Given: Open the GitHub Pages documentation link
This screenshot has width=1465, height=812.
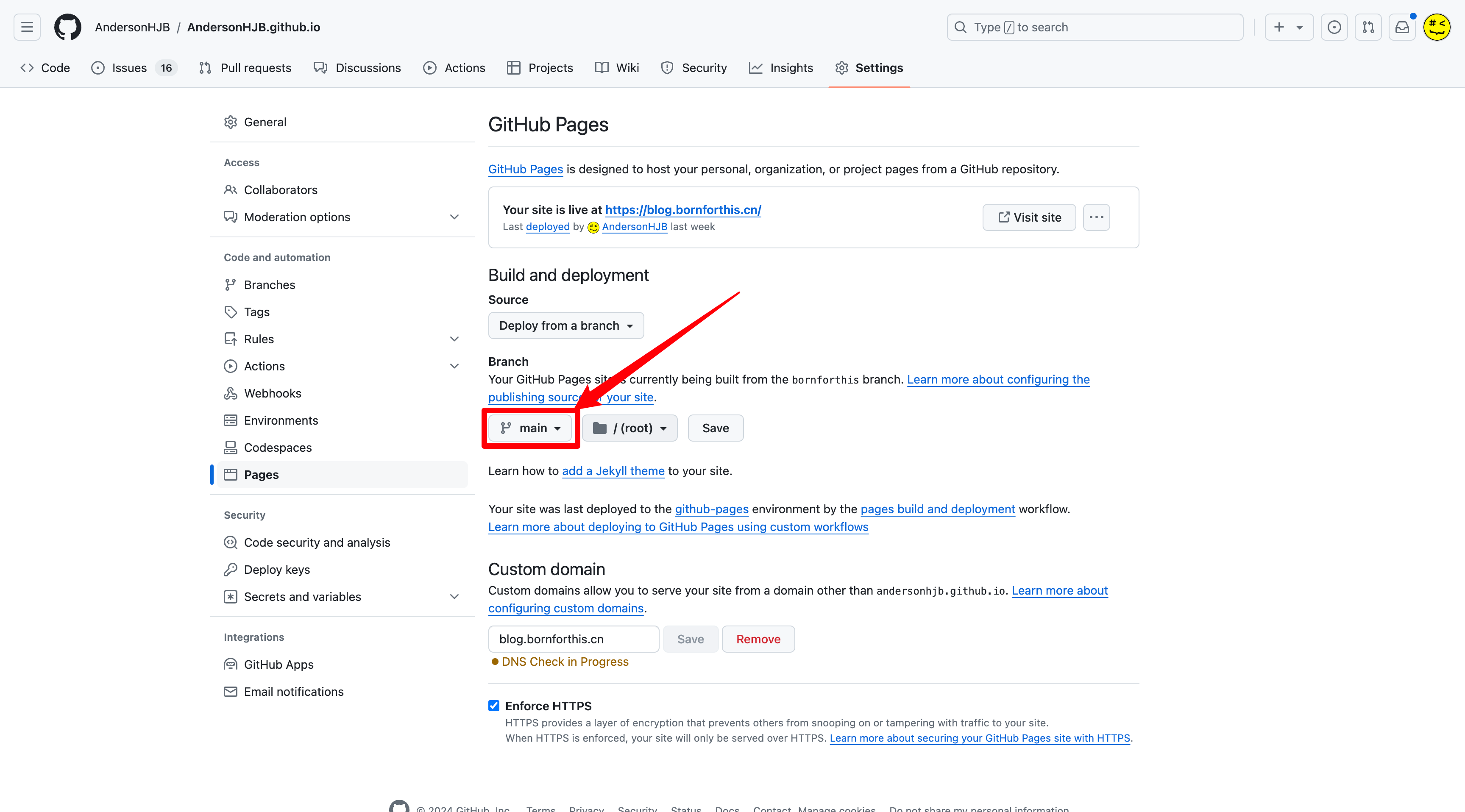Looking at the screenshot, I should [526, 170].
